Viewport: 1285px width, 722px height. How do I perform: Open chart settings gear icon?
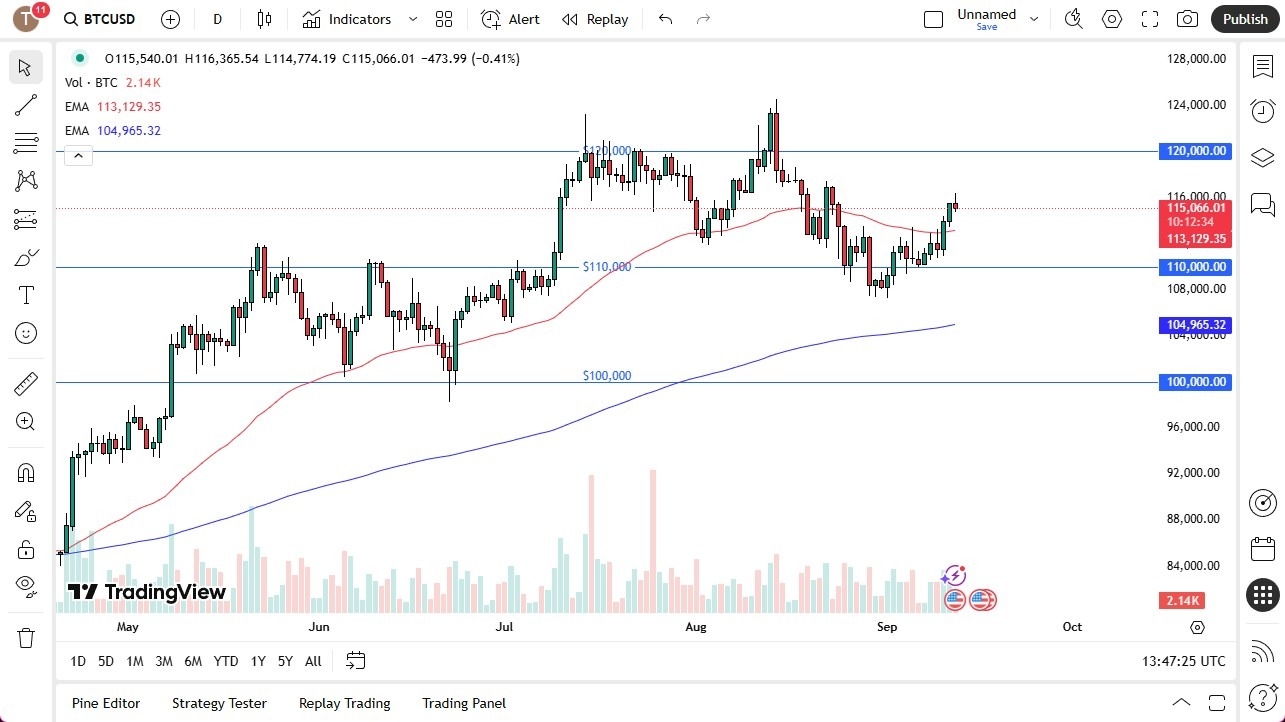click(x=1111, y=18)
